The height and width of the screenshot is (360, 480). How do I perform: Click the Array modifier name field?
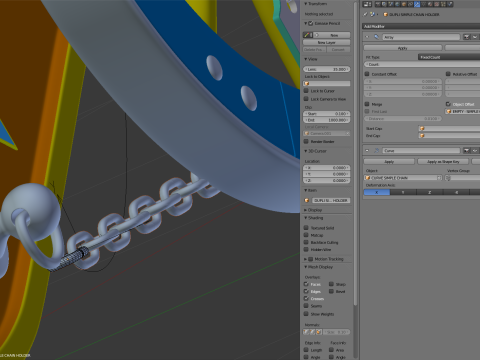[x=421, y=37]
